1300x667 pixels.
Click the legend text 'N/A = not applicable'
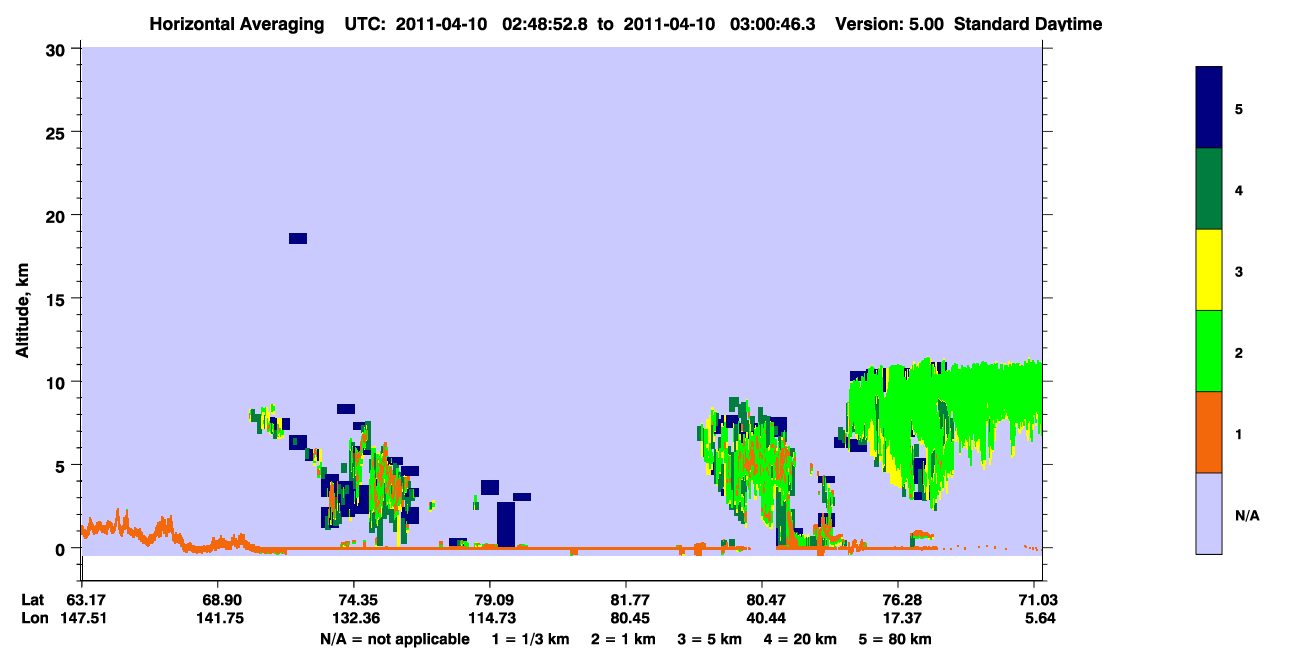click(x=395, y=639)
